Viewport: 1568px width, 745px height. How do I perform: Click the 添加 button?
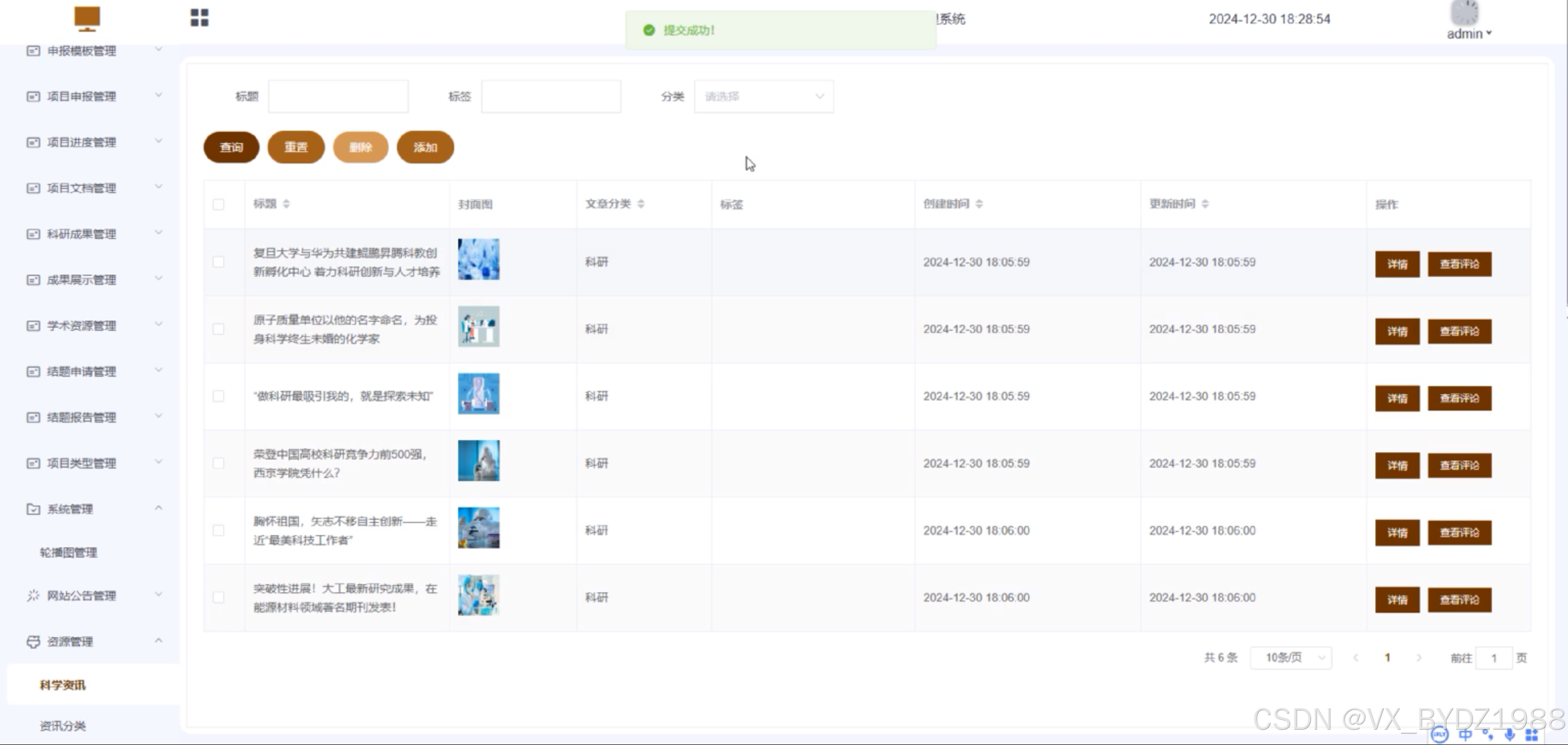click(425, 147)
